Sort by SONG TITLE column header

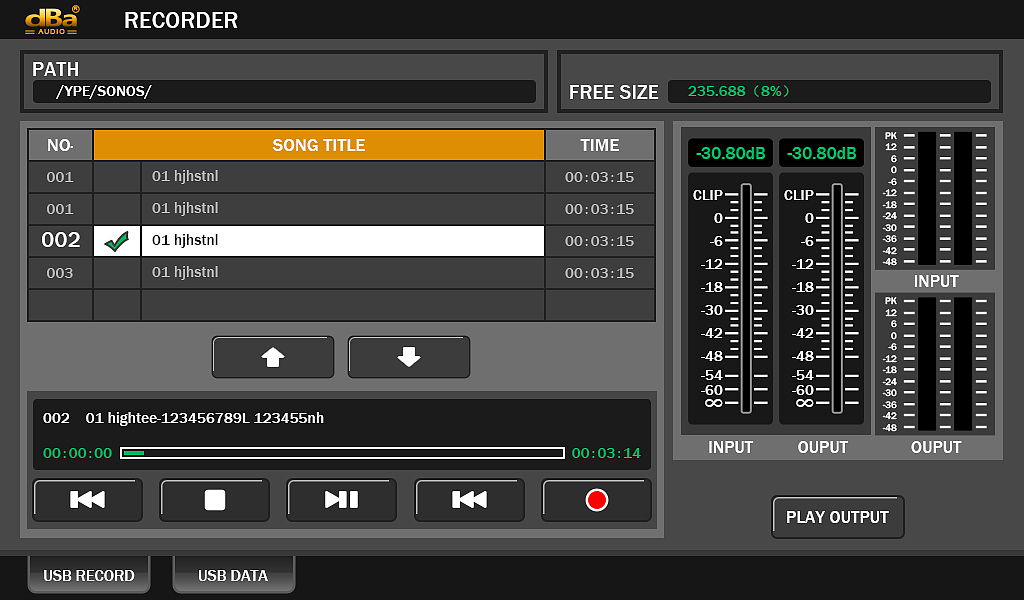319,145
